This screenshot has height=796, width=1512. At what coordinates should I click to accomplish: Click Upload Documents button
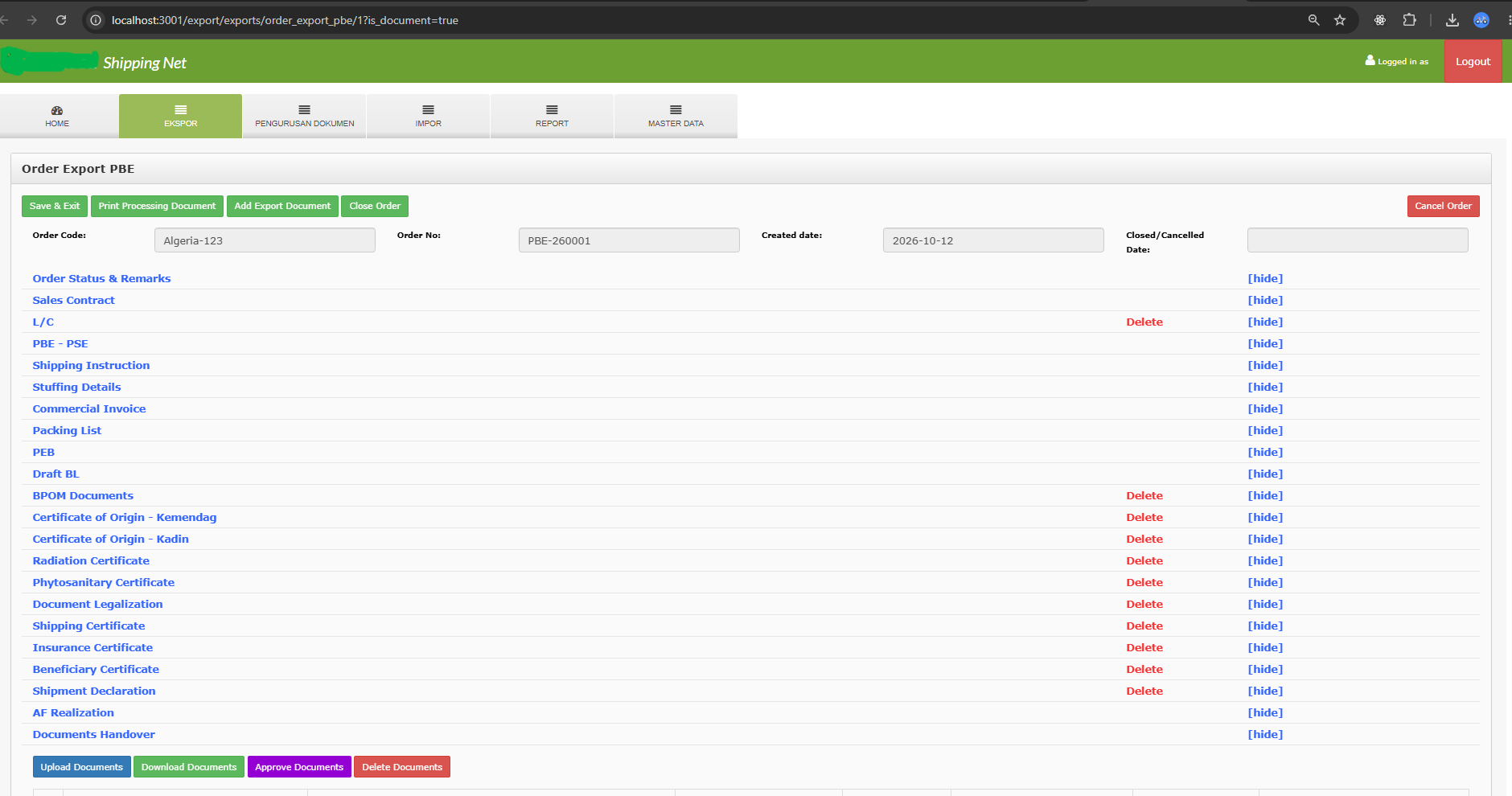[x=82, y=767]
